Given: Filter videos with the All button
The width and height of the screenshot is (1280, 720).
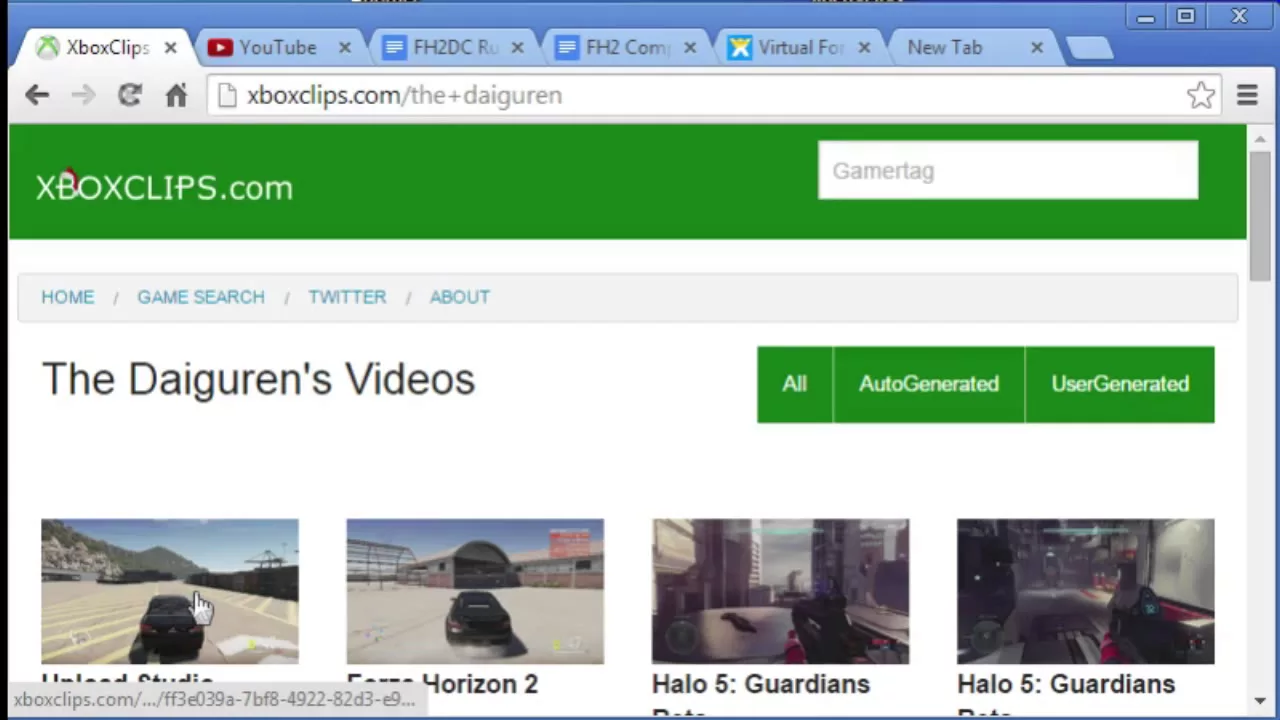Looking at the screenshot, I should [x=795, y=384].
